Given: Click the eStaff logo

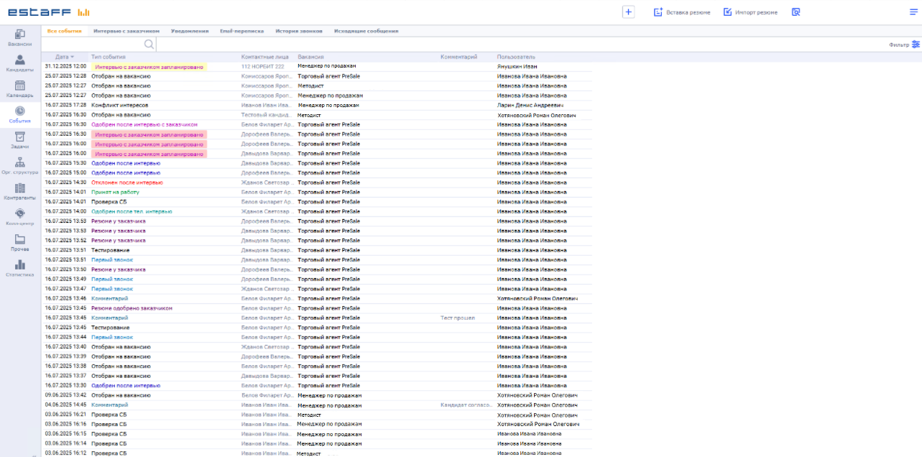Looking at the screenshot, I should pyautogui.click(x=49, y=12).
